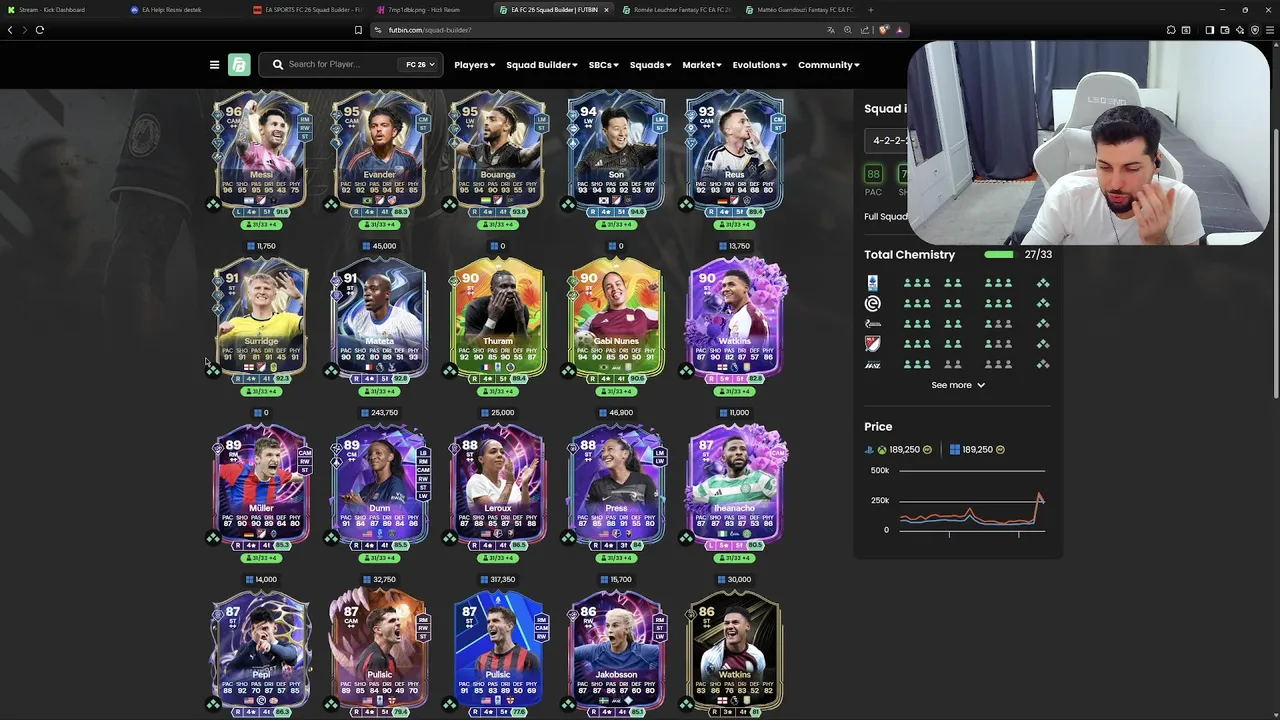Image resolution: width=1280 pixels, height=720 pixels.
Task: Open the Evolutions dropdown menu
Action: pos(760,65)
